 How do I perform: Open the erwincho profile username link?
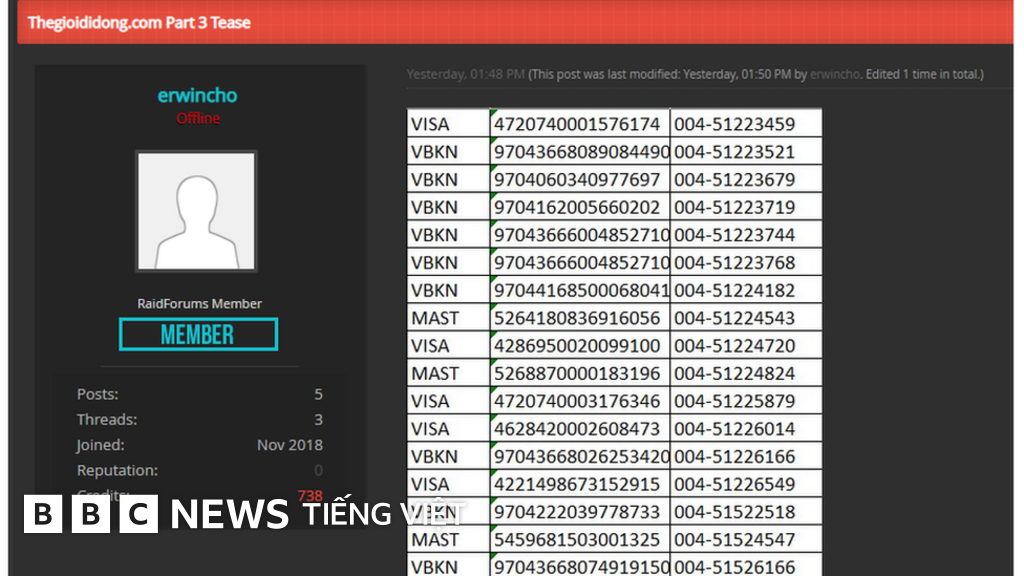coord(197,96)
